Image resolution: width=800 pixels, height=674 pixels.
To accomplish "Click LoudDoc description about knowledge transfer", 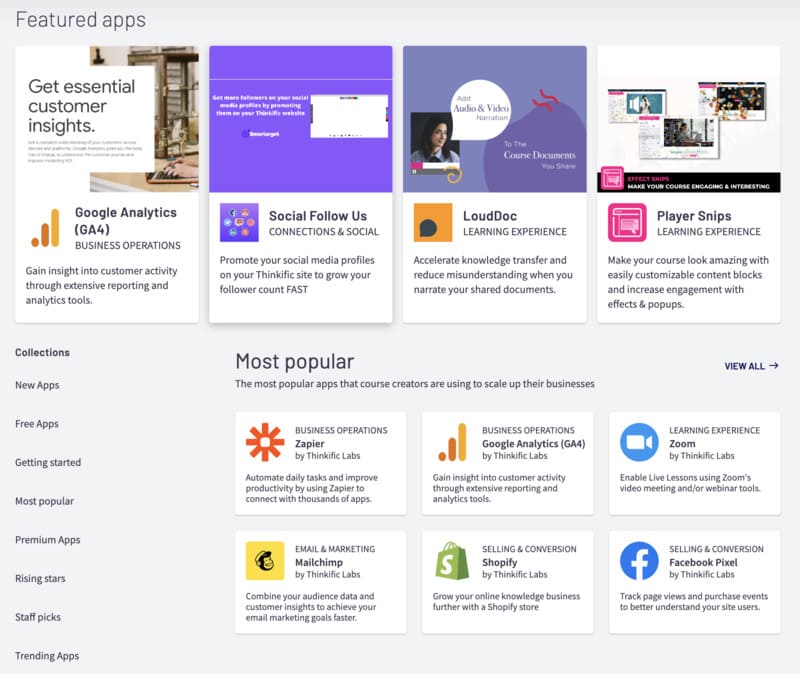I will click(493, 274).
